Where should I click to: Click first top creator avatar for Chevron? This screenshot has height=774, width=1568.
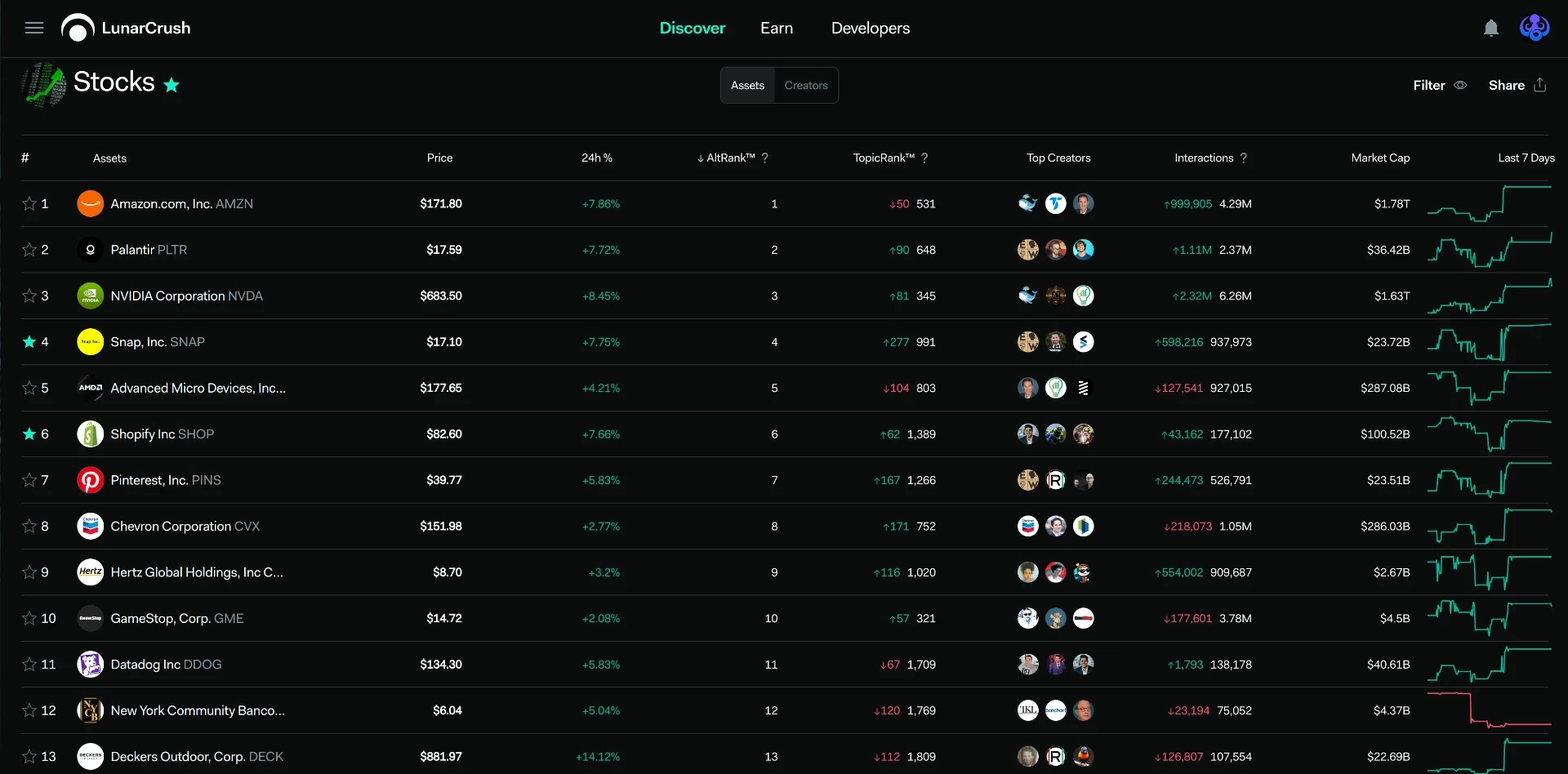pyautogui.click(x=1028, y=527)
